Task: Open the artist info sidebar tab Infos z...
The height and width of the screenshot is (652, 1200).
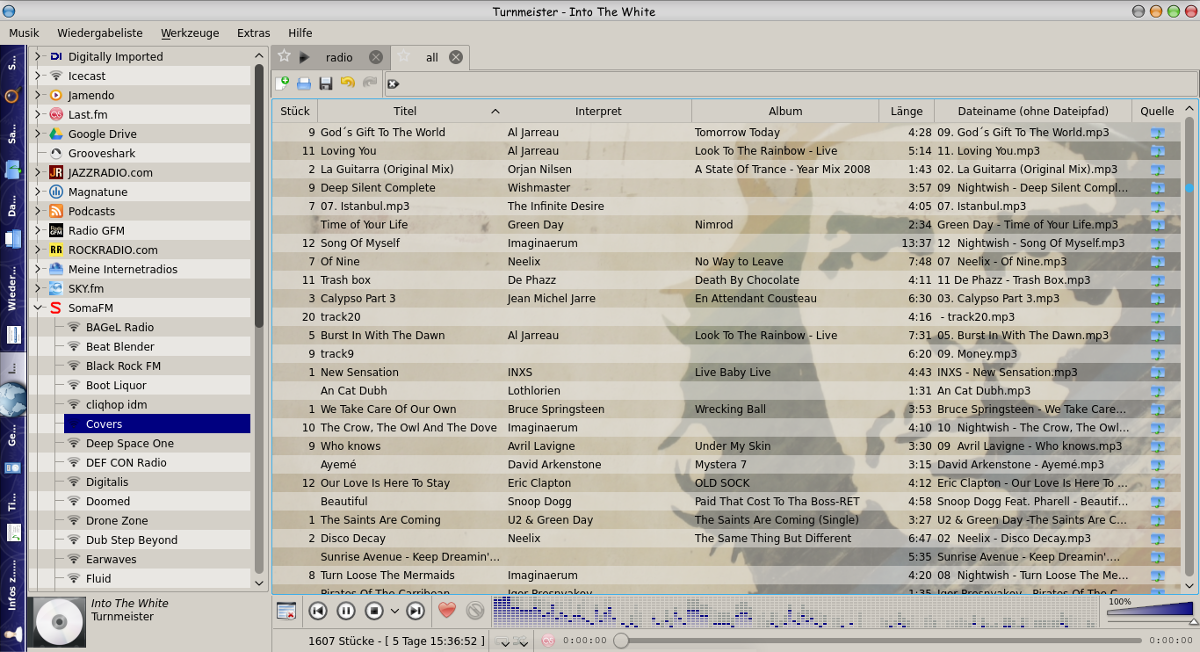Action: (12, 599)
